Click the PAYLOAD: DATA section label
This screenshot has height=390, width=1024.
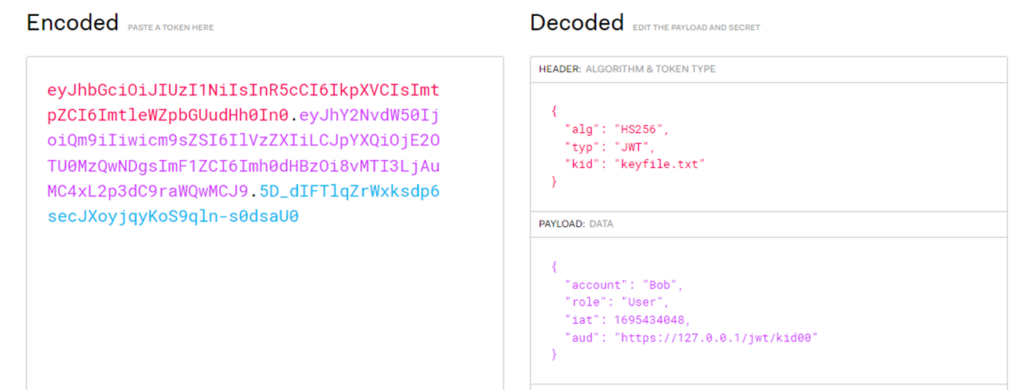coord(576,224)
